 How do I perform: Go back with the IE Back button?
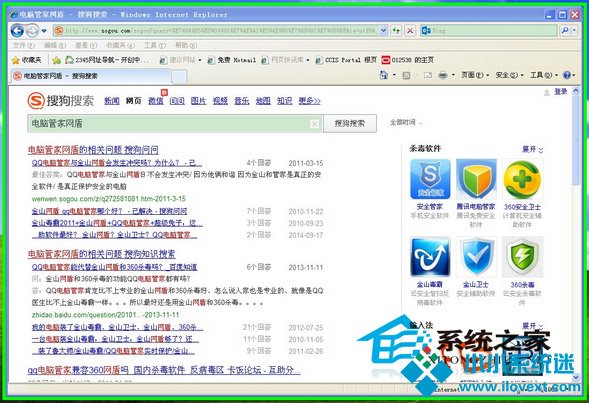17,30
